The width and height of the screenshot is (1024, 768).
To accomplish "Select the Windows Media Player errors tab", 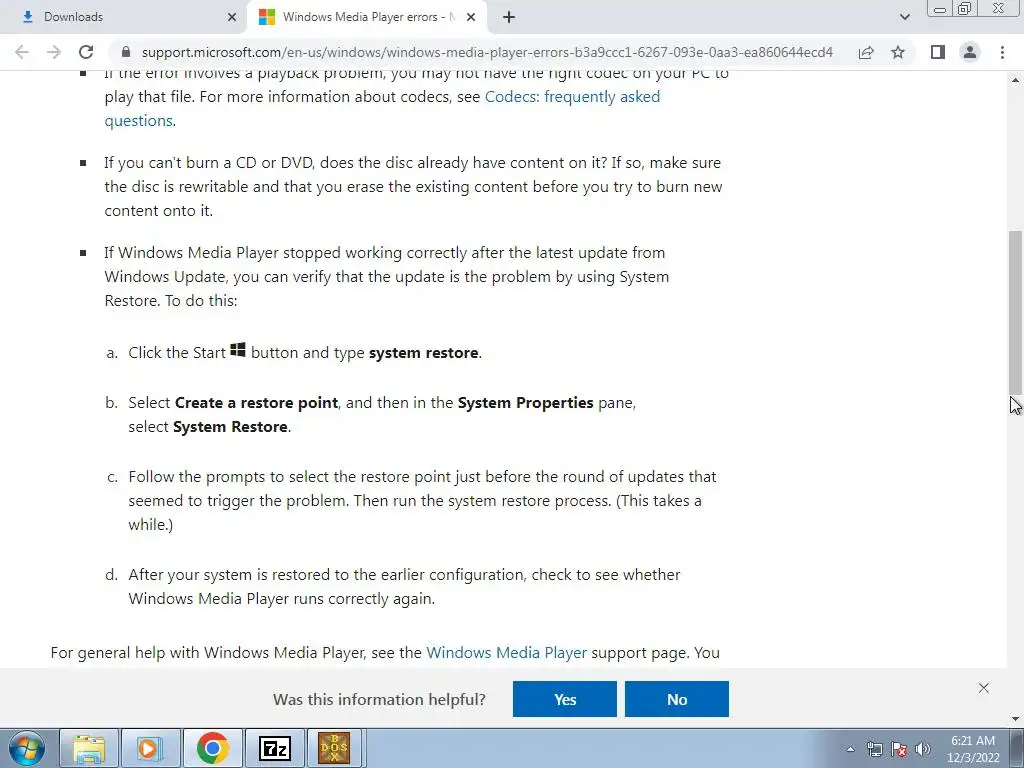I will coord(368,17).
